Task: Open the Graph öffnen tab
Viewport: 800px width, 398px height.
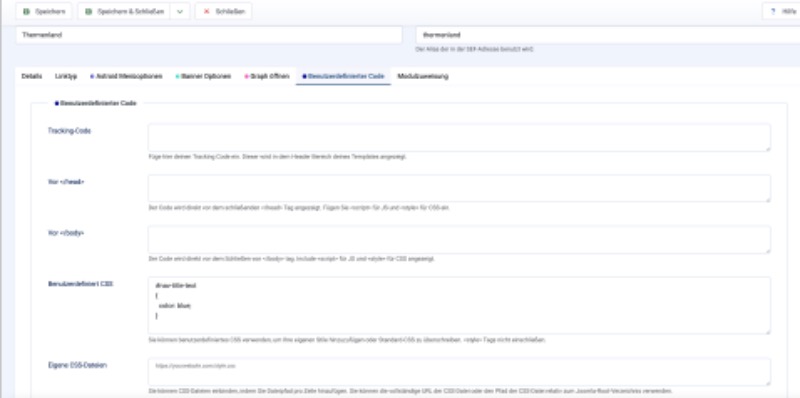Action: pyautogui.click(x=267, y=76)
